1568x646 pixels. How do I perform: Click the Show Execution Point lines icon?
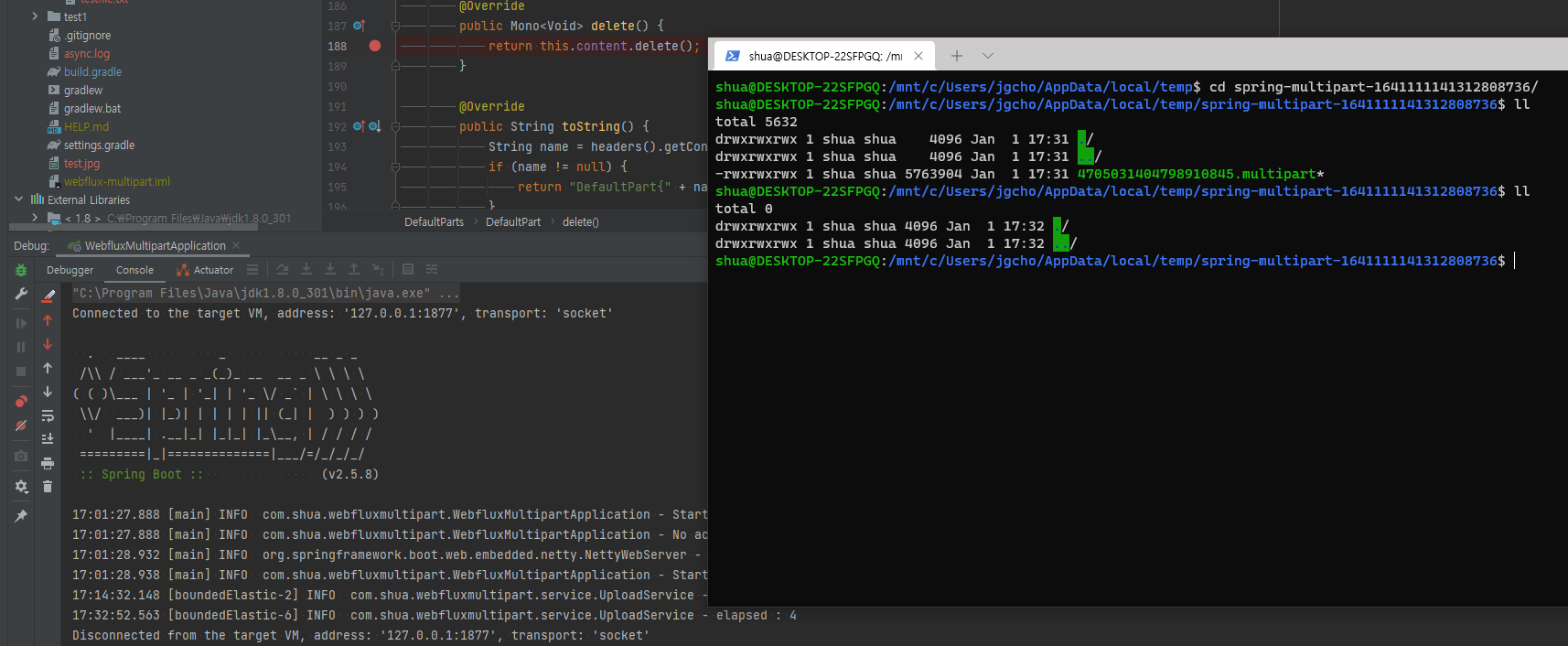tap(252, 269)
